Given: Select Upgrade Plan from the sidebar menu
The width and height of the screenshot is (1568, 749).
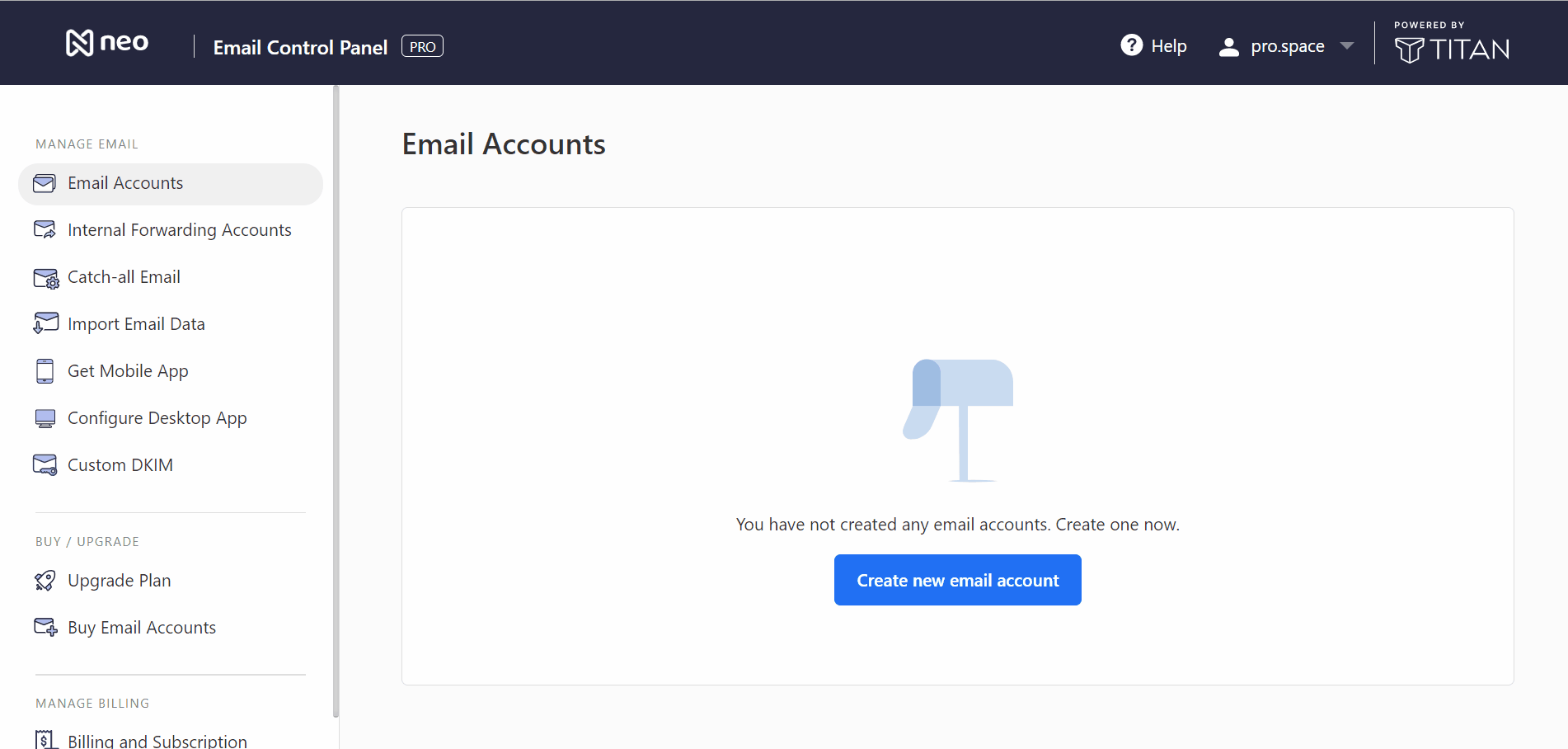Looking at the screenshot, I should click(119, 580).
